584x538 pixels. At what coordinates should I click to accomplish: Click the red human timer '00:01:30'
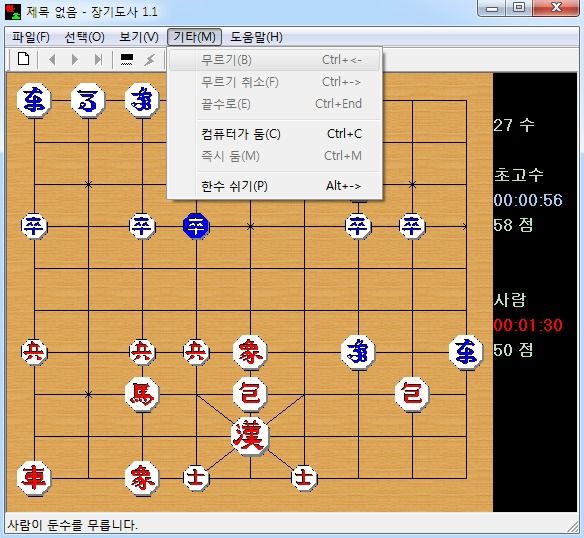pyautogui.click(x=528, y=325)
